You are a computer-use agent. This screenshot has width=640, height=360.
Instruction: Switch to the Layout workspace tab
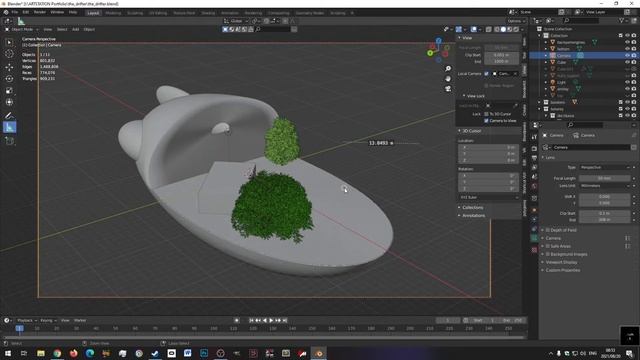[93, 13]
